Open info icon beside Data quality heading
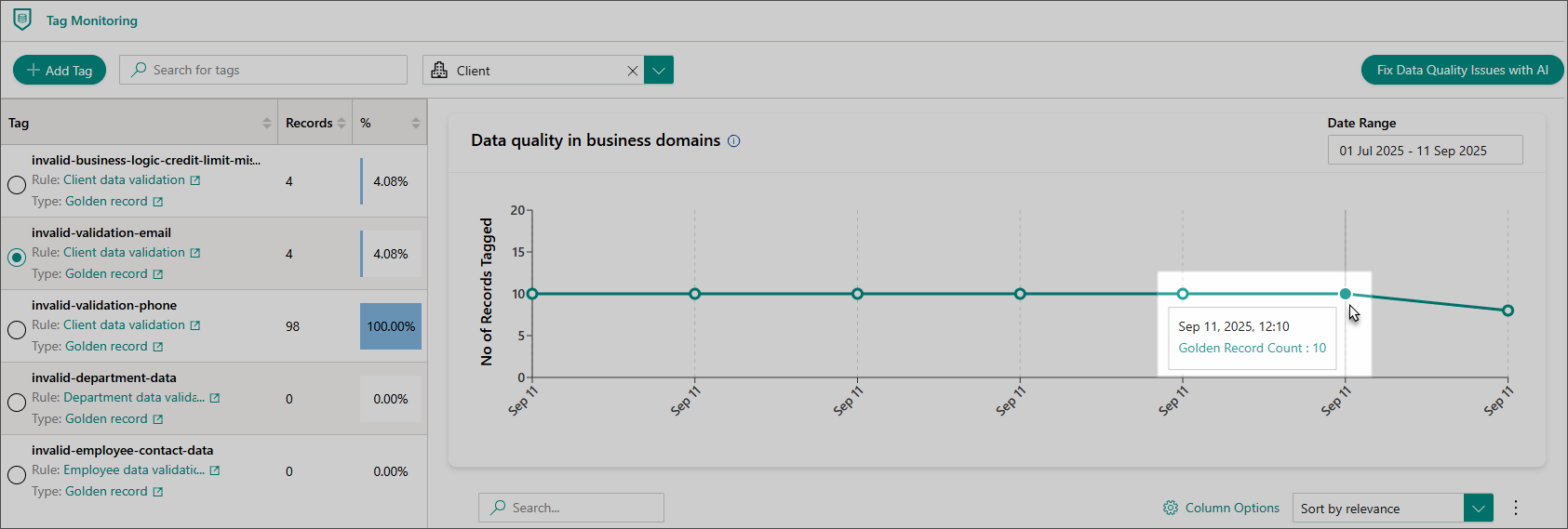Image resolution: width=1568 pixels, height=529 pixels. pyautogui.click(x=733, y=141)
